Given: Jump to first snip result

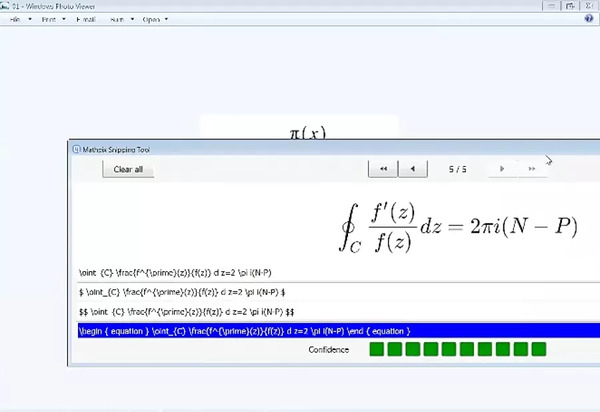Looking at the screenshot, I should [383, 169].
